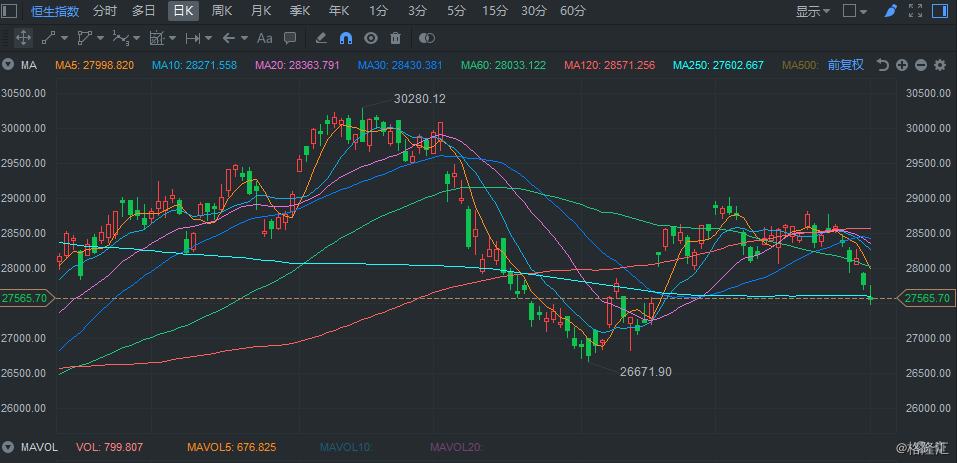Viewport: 957px width, 463px height.
Task: Switch to 年K yearly tab
Action: (x=339, y=10)
